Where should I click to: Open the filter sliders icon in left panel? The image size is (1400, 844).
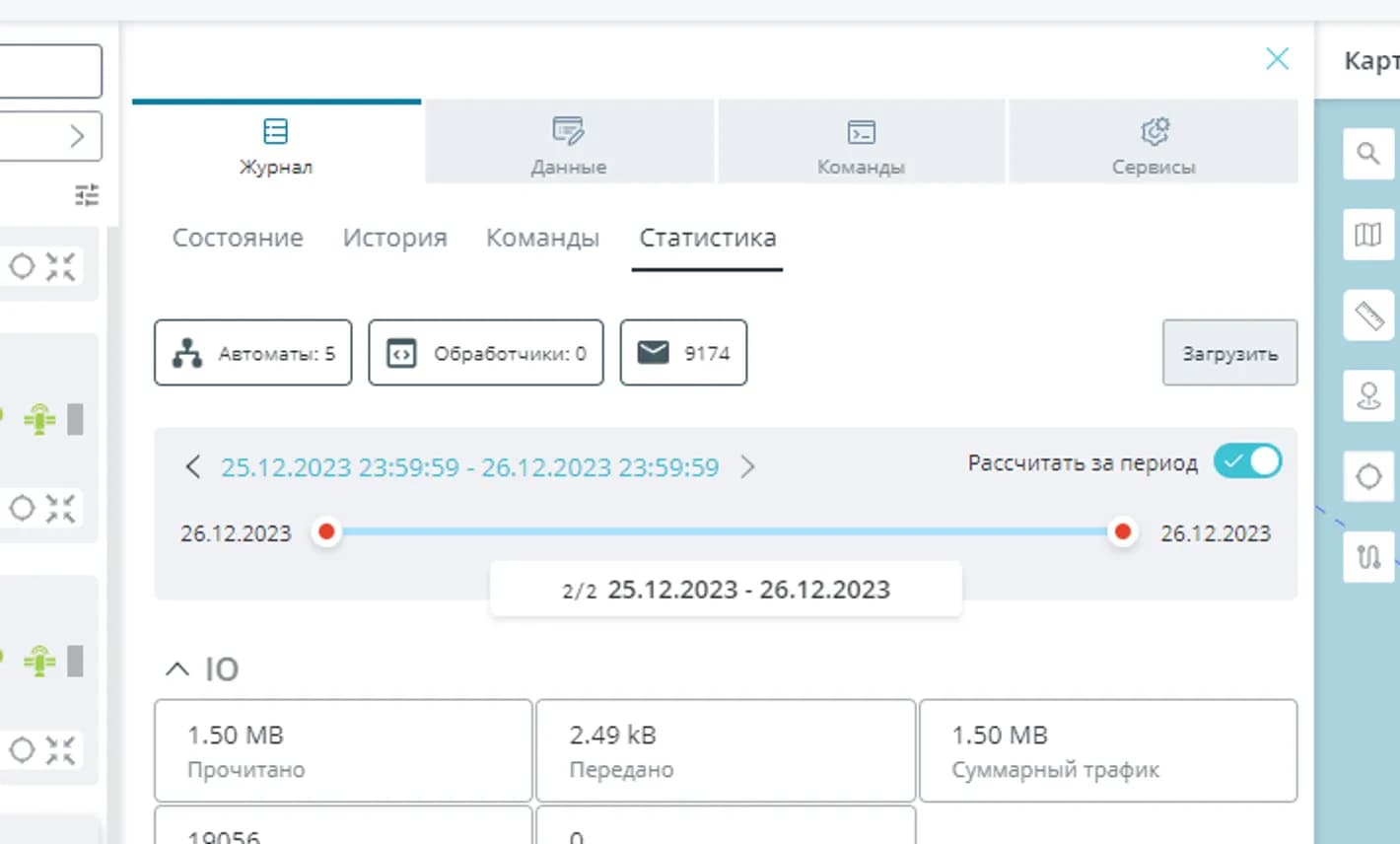pyautogui.click(x=87, y=195)
